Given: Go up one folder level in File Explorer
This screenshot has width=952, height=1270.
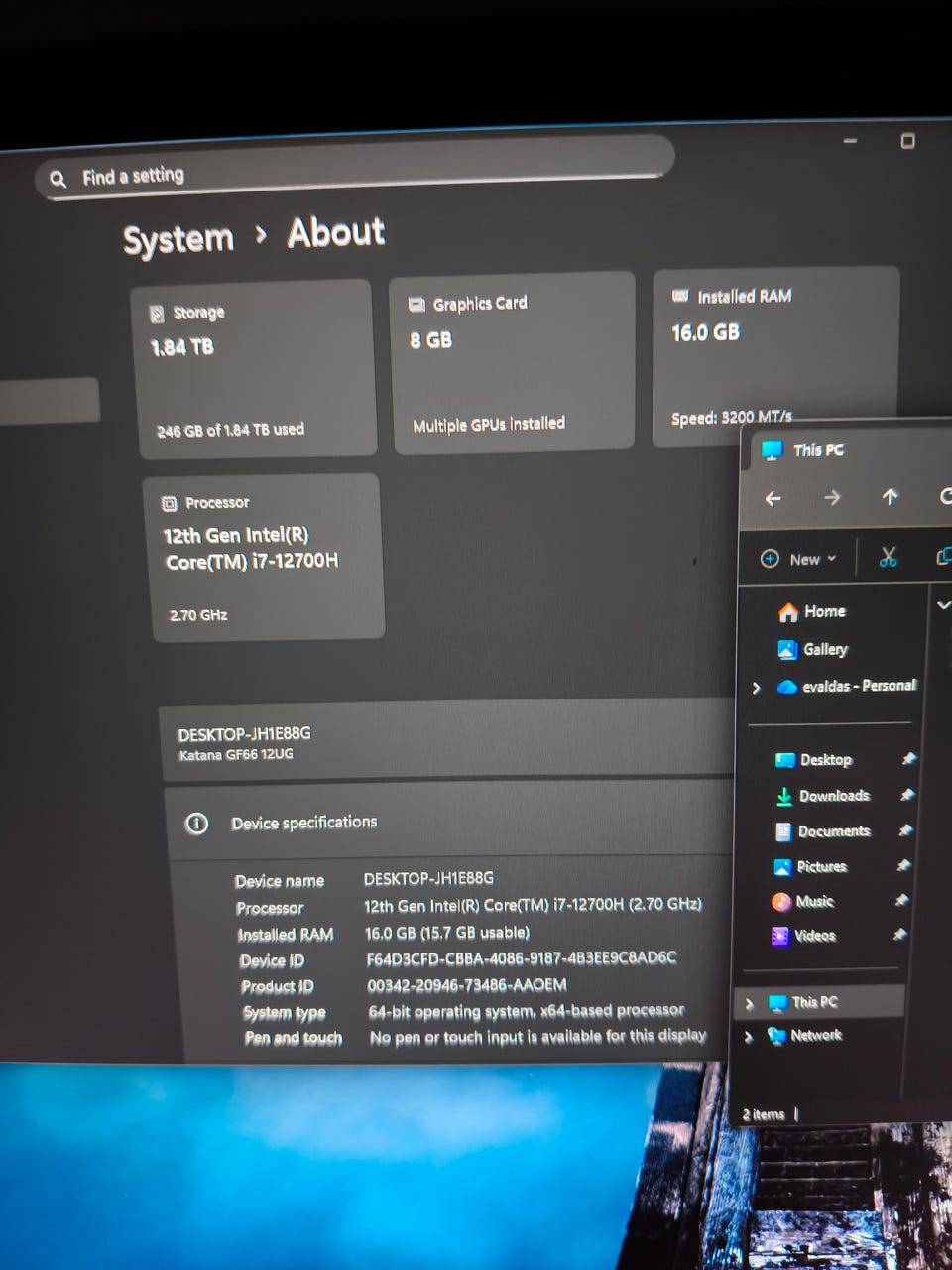Looking at the screenshot, I should point(891,497).
